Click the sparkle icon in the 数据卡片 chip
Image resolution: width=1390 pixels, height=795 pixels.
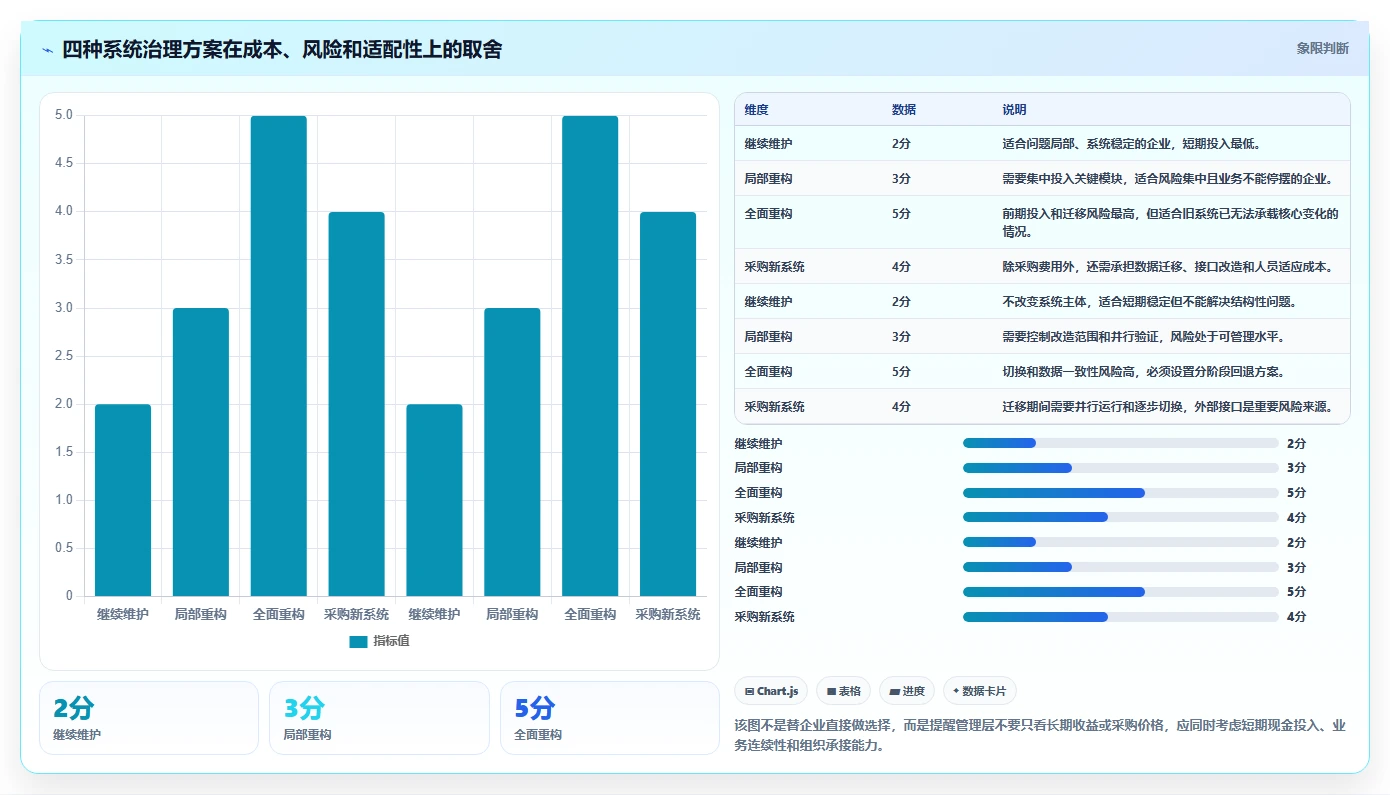pyautogui.click(x=956, y=691)
